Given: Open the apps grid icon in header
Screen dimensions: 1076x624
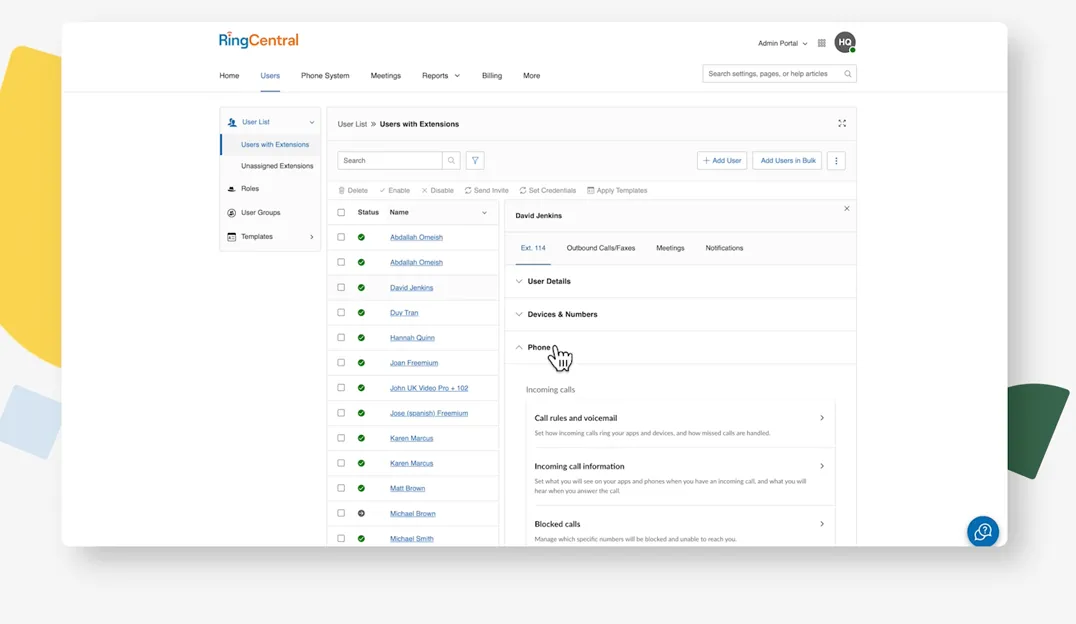Looking at the screenshot, I should click(x=822, y=43).
